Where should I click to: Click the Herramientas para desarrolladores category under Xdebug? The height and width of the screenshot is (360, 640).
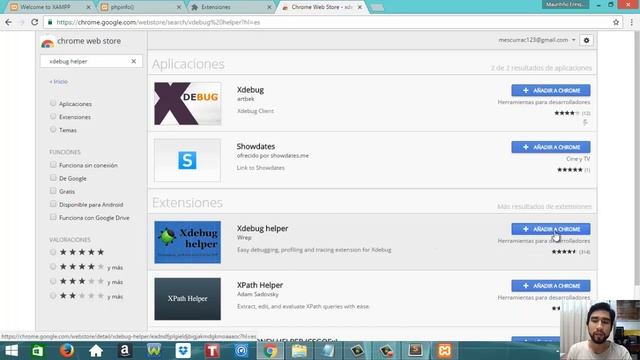click(544, 102)
